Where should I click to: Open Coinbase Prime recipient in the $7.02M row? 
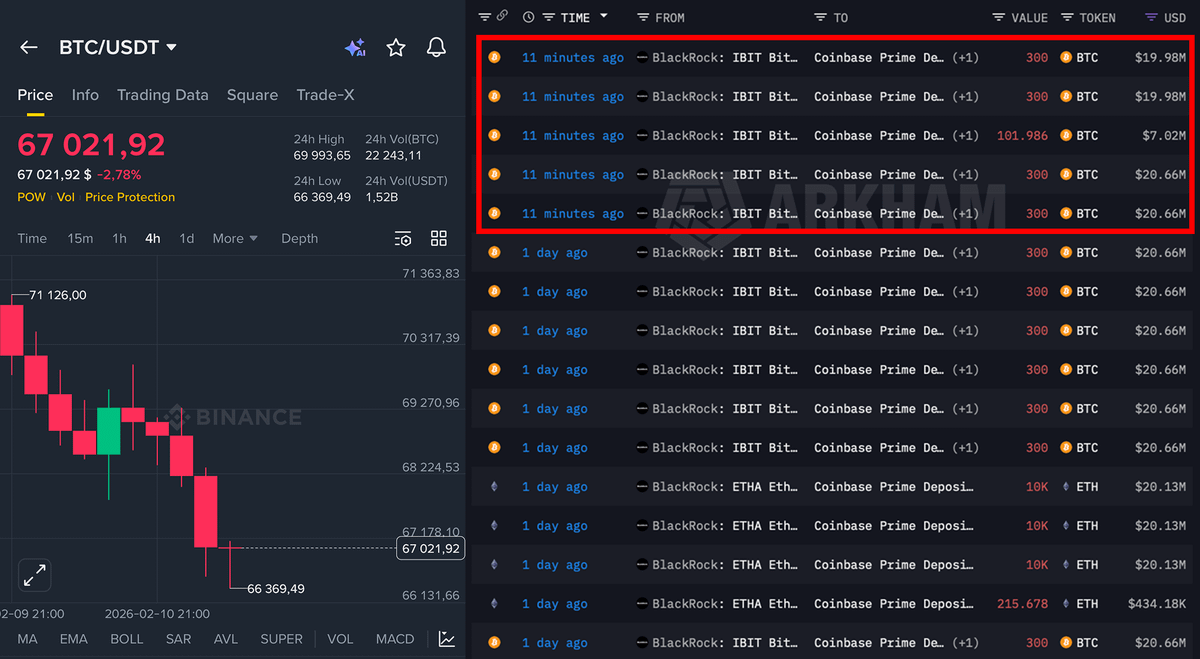[879, 135]
